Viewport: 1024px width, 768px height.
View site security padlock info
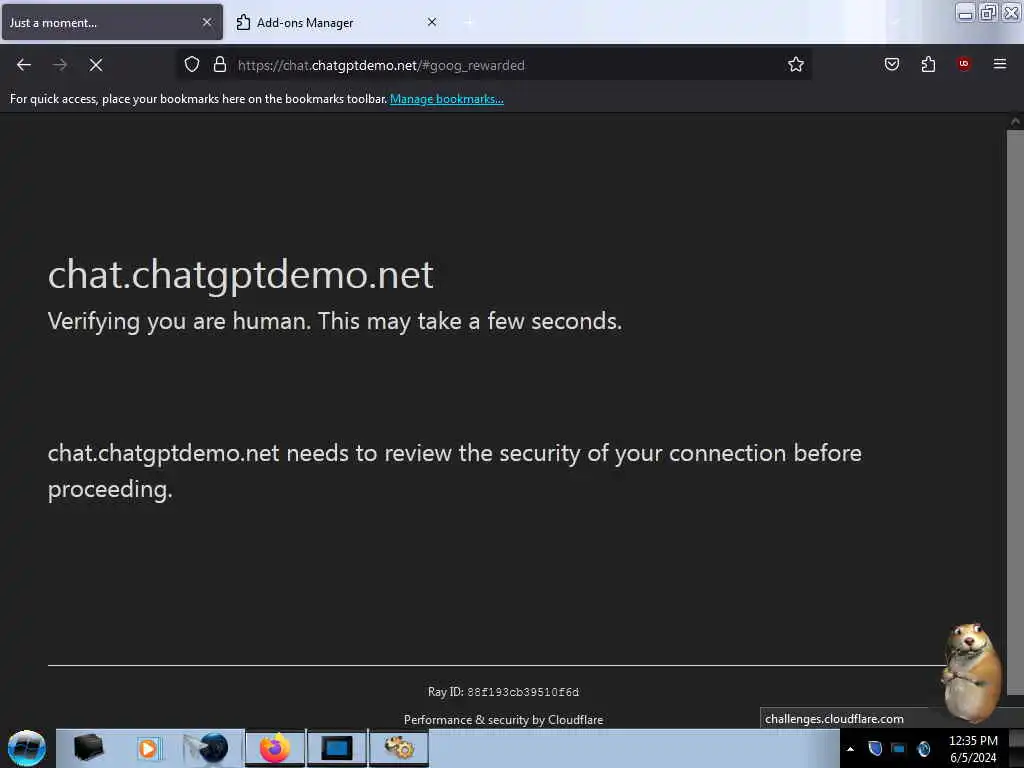click(220, 65)
